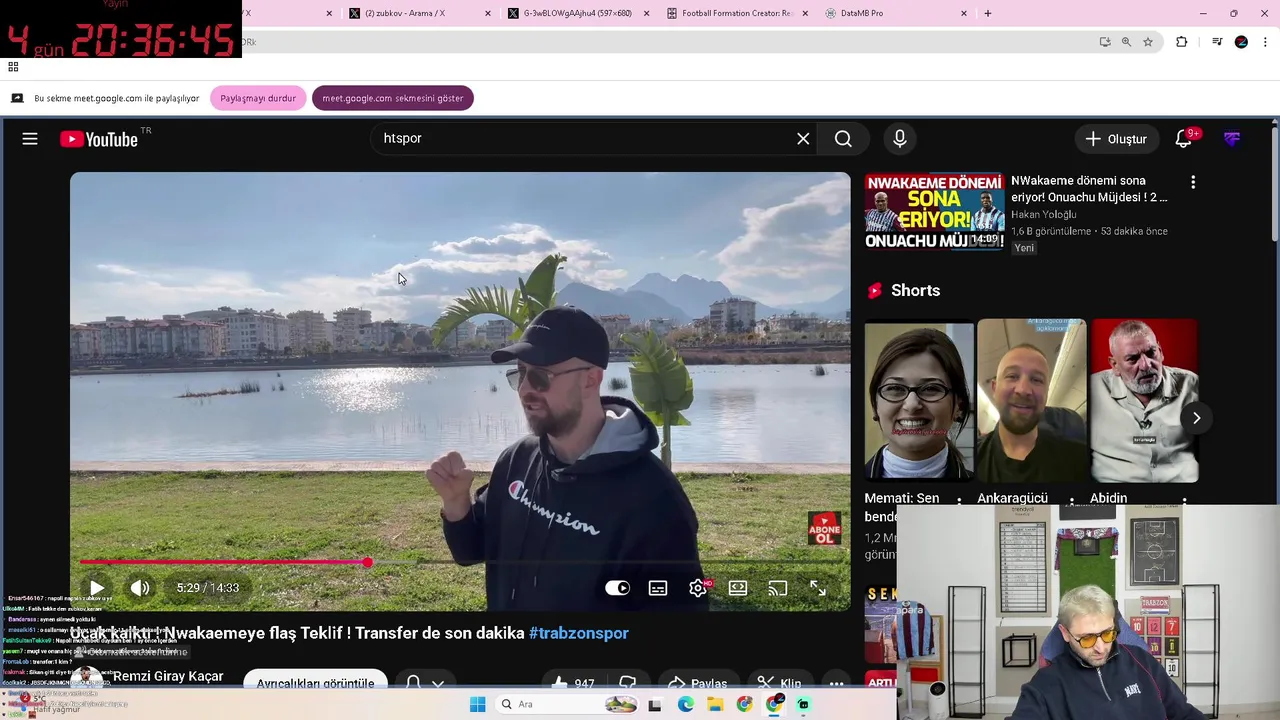Open the Memati: Sen short thumbnail
The image size is (1280, 720).
click(x=919, y=400)
